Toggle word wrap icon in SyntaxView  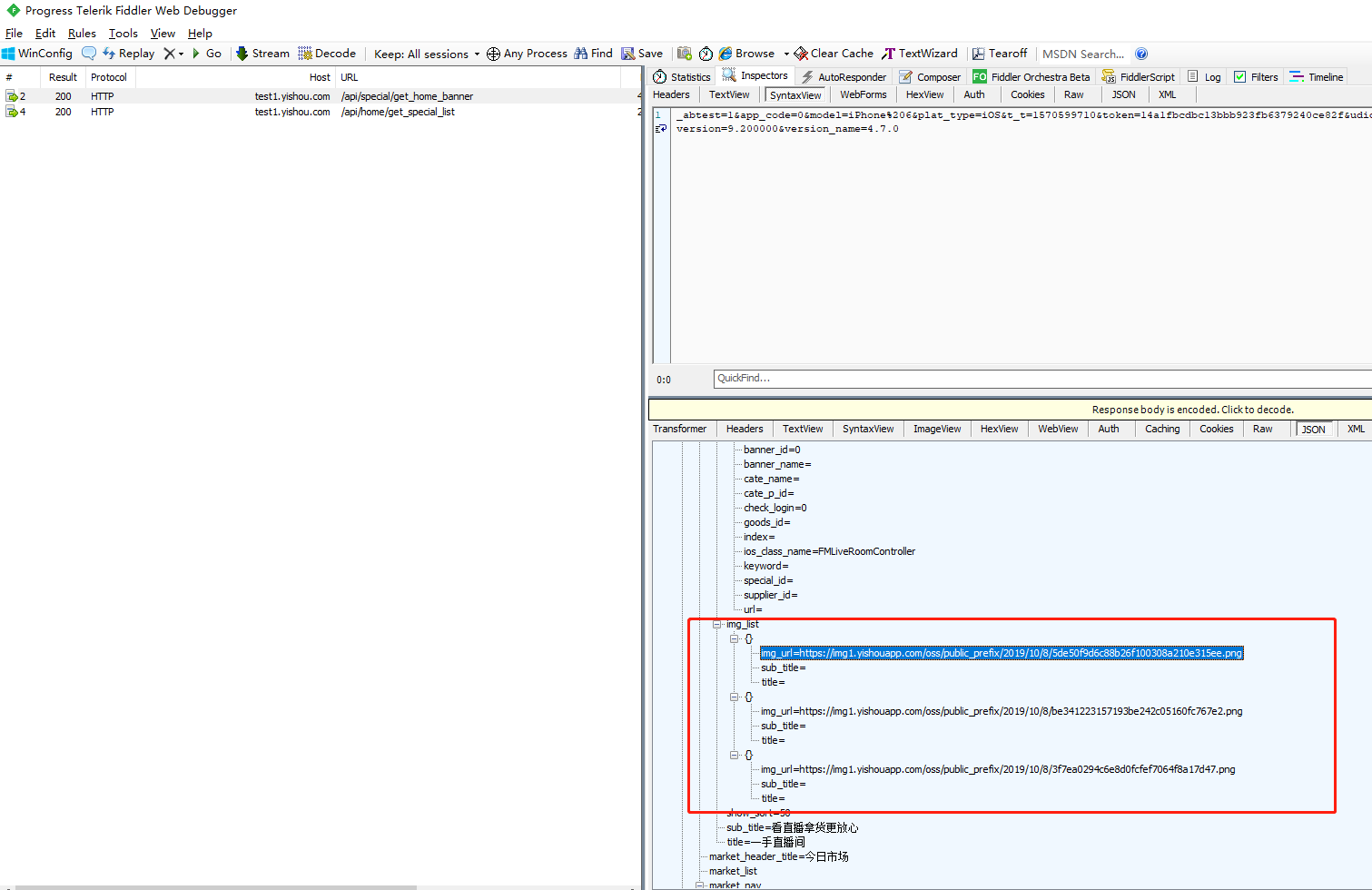pos(661,129)
